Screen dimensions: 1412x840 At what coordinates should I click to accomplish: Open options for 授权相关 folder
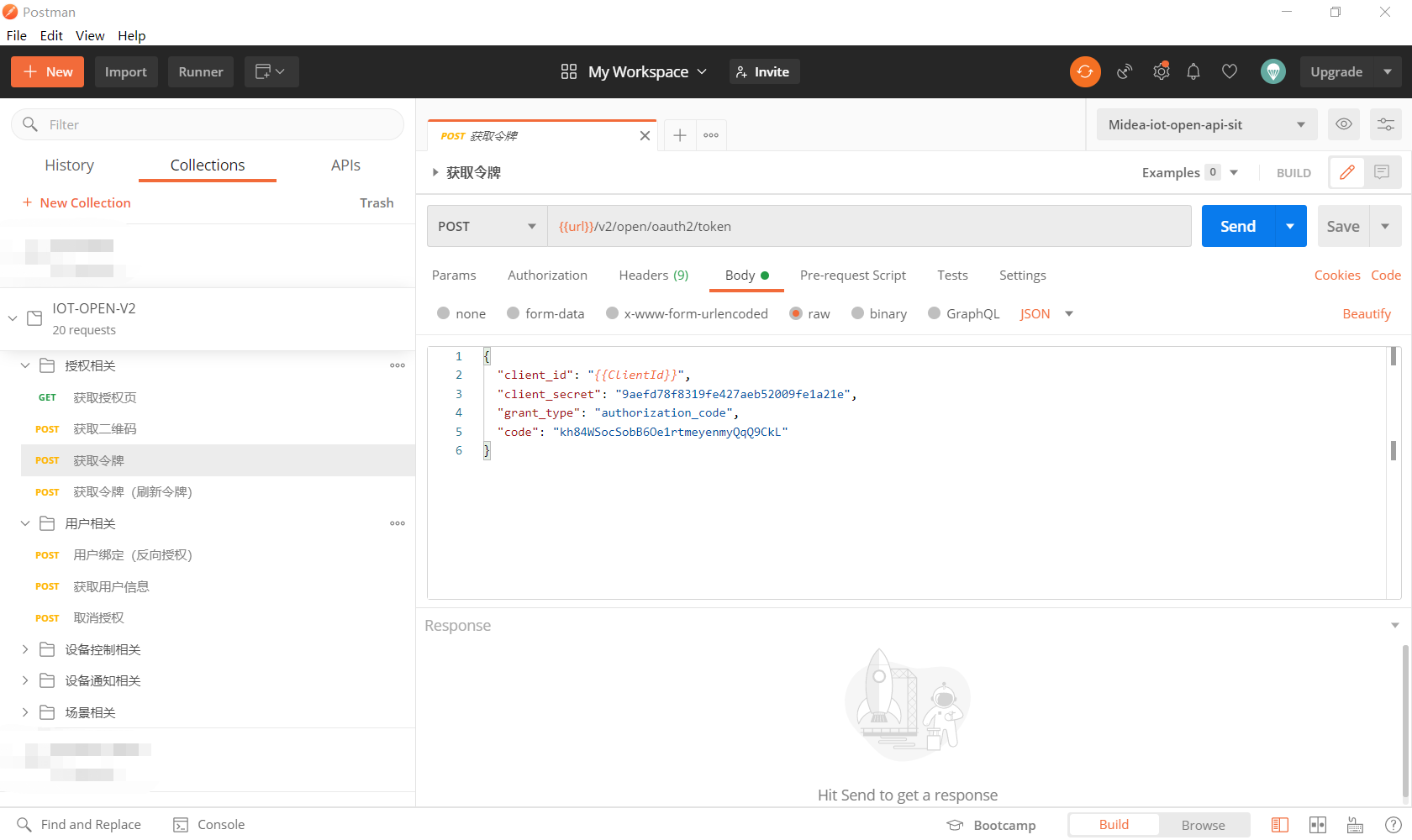click(398, 365)
